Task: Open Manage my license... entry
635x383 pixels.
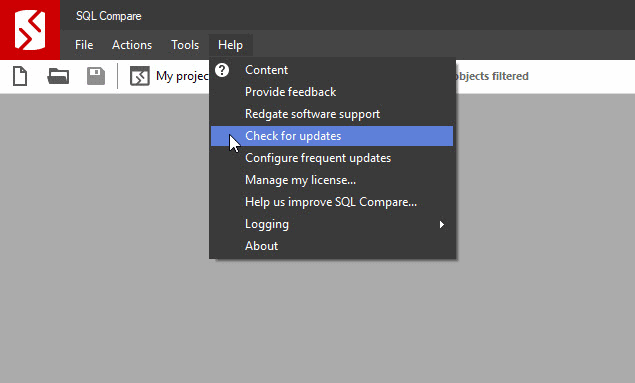Action: [x=332, y=180]
